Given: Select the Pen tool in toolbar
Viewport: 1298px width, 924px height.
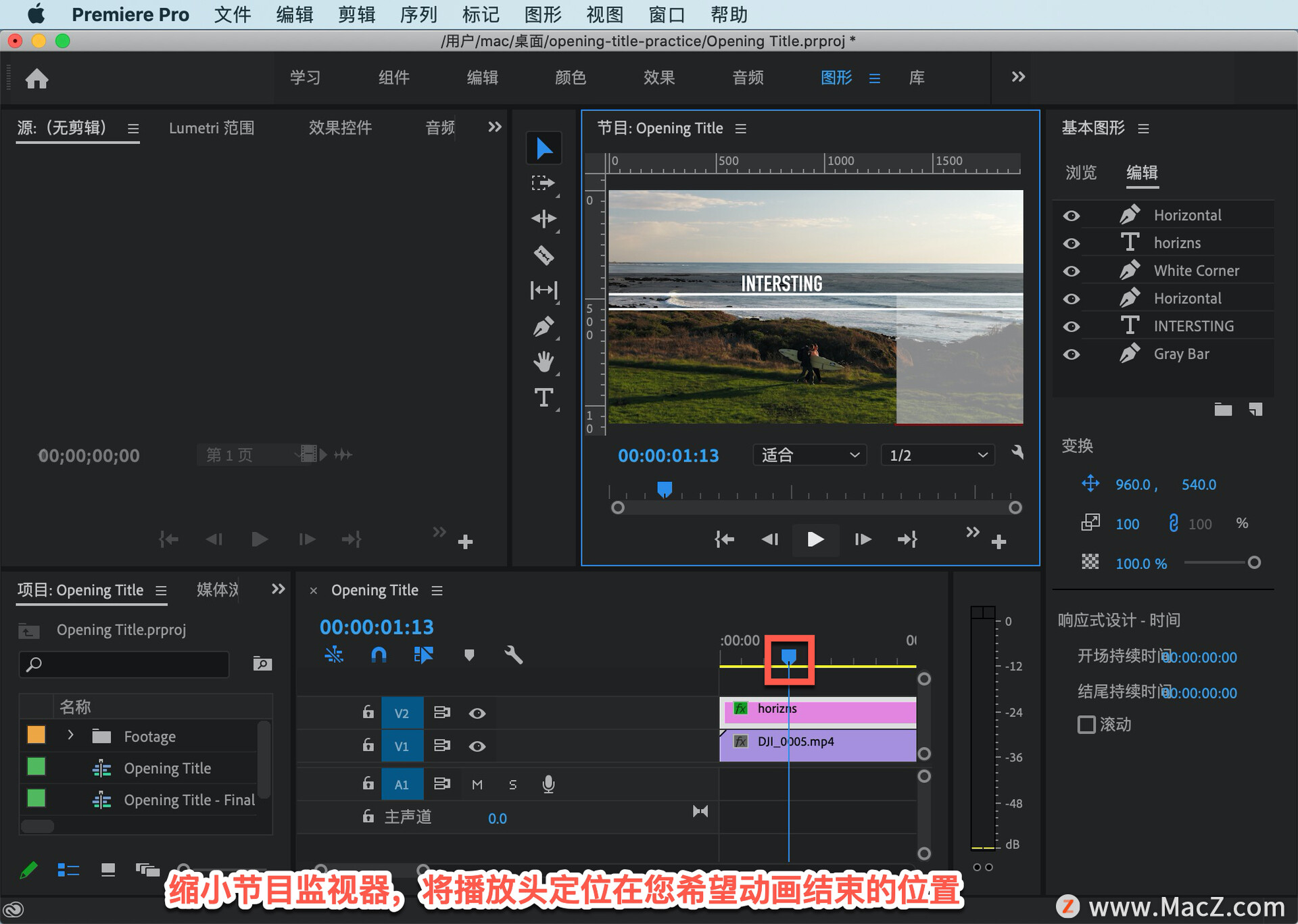Looking at the screenshot, I should [544, 327].
